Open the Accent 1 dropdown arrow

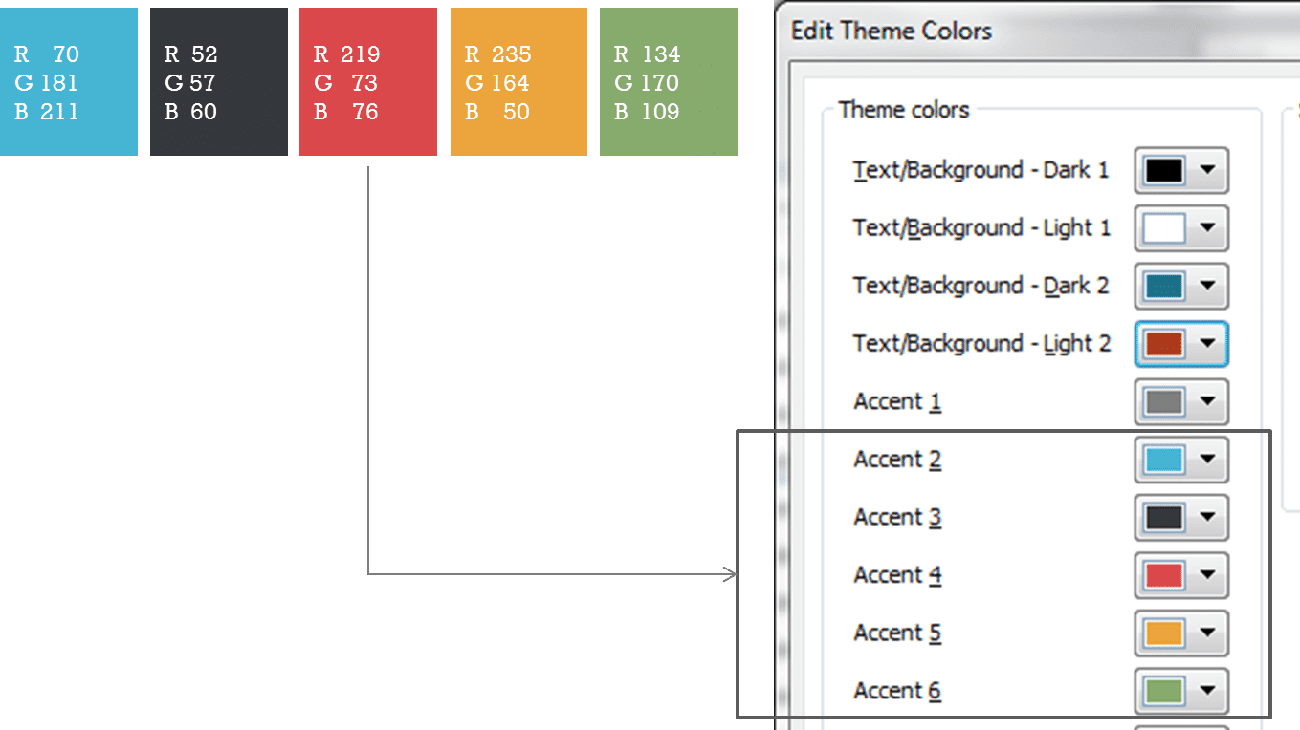point(1205,402)
